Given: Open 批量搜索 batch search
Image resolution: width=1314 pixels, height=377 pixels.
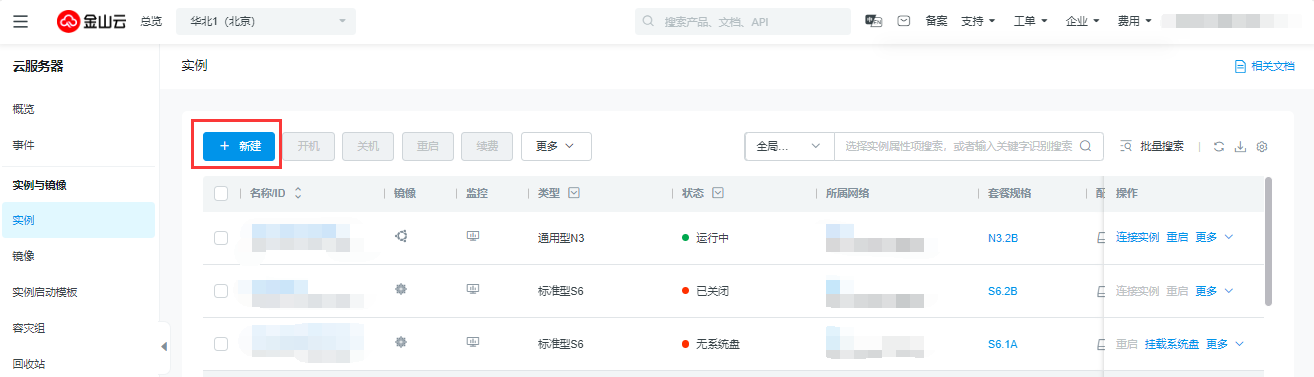Looking at the screenshot, I should (x=1152, y=146).
